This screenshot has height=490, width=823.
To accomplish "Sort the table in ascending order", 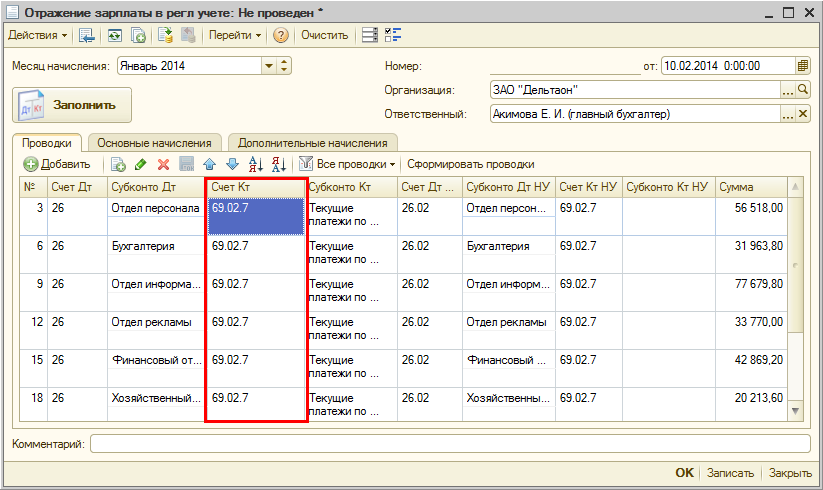I will tap(255, 164).
